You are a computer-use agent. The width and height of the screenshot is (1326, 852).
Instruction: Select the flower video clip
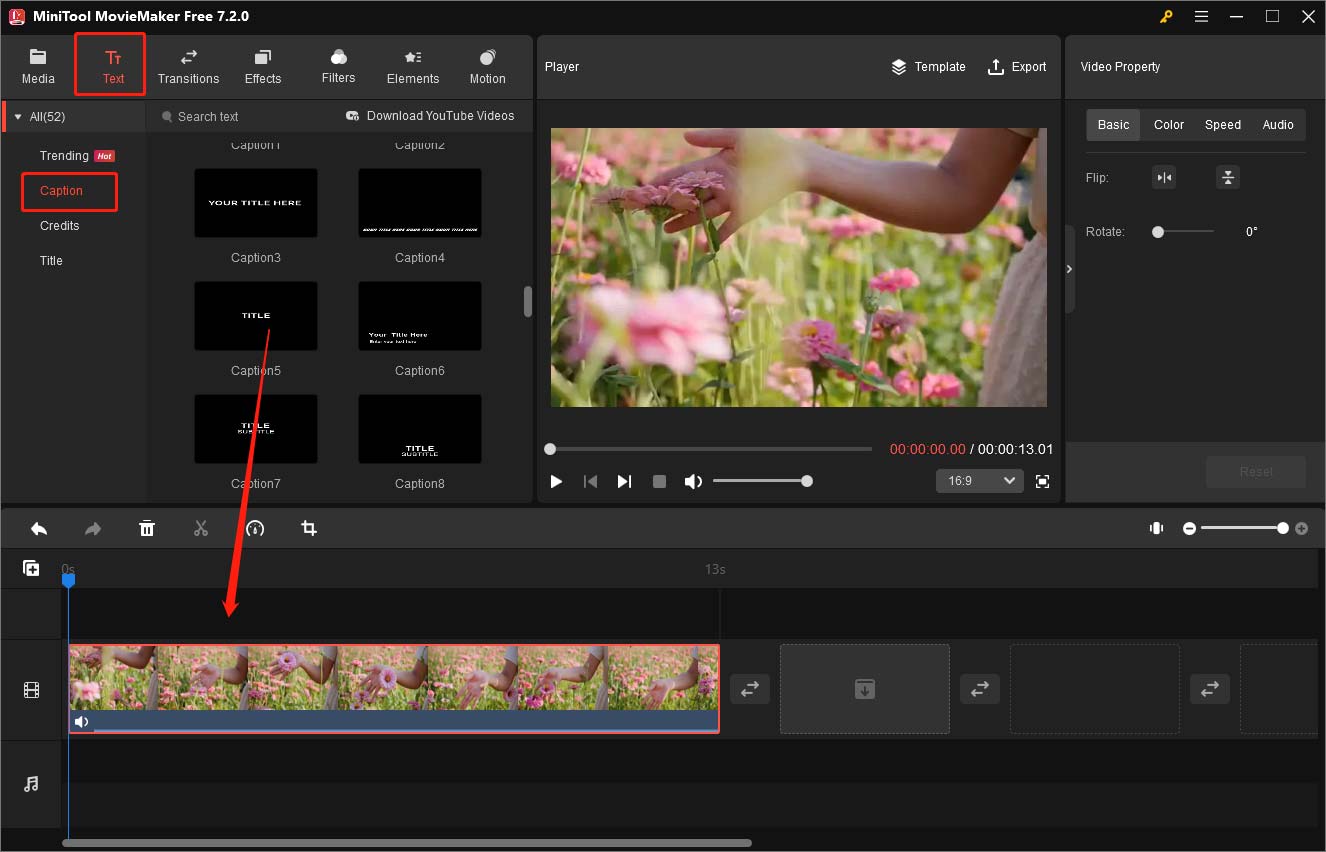point(394,688)
